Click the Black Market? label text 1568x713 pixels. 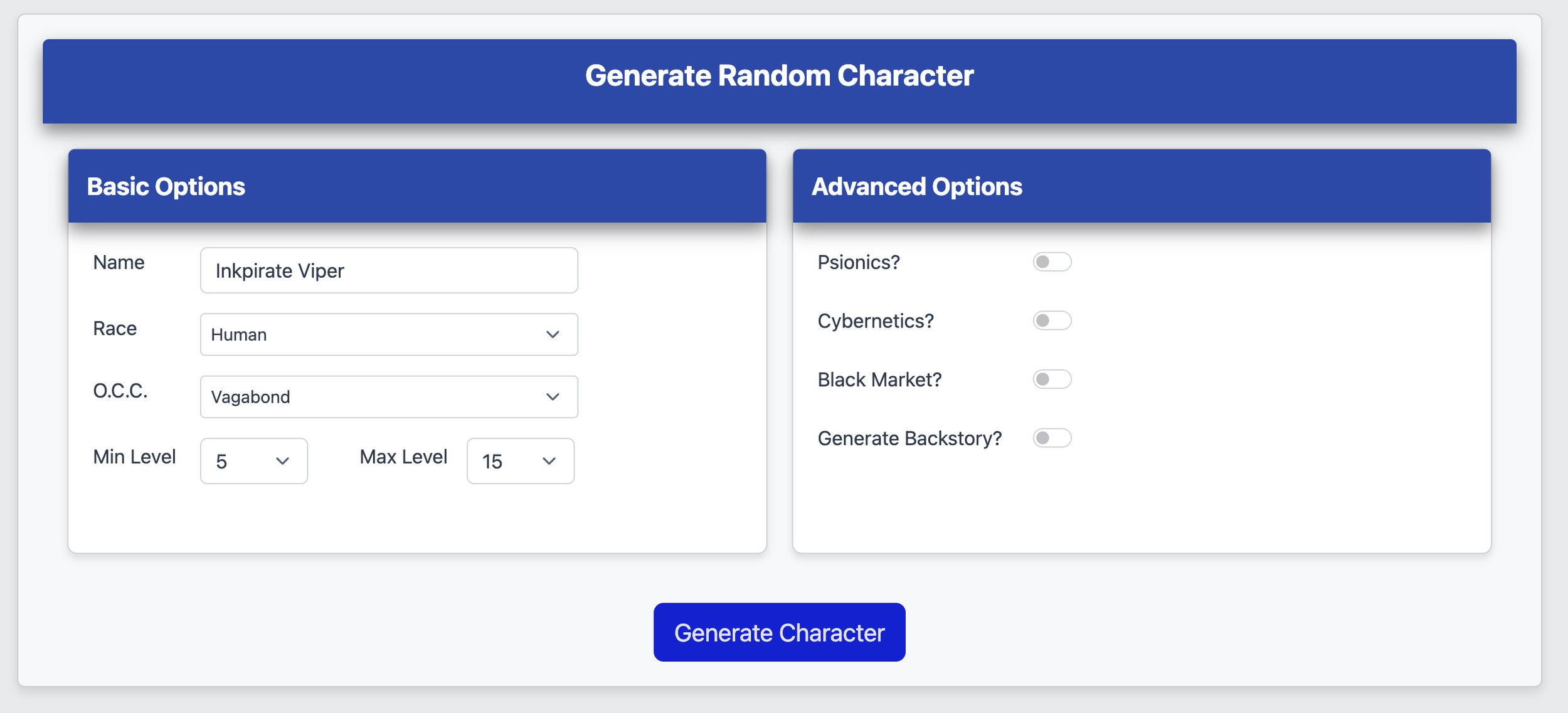point(879,379)
